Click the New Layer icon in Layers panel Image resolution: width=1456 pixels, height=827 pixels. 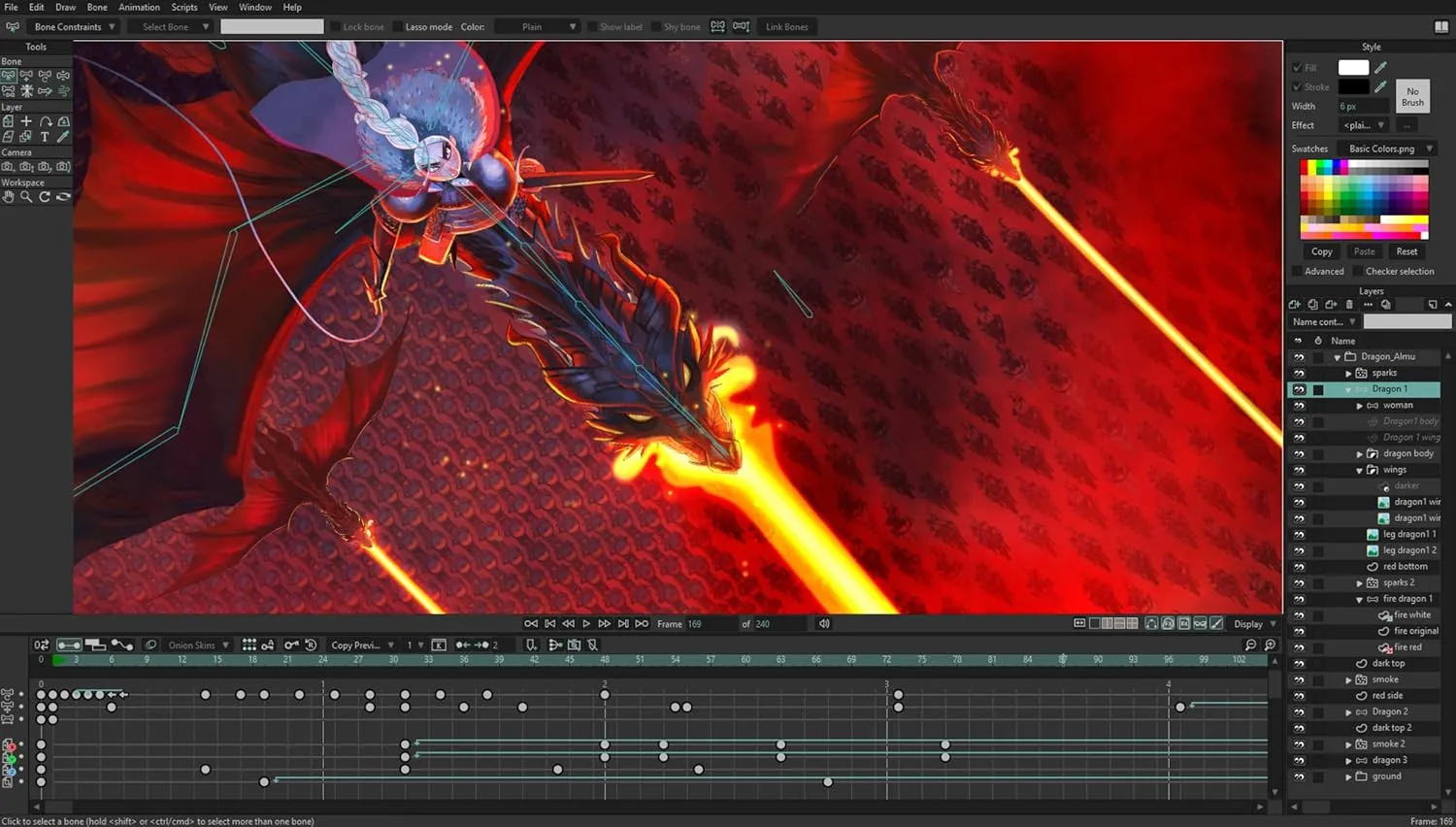coord(1295,304)
